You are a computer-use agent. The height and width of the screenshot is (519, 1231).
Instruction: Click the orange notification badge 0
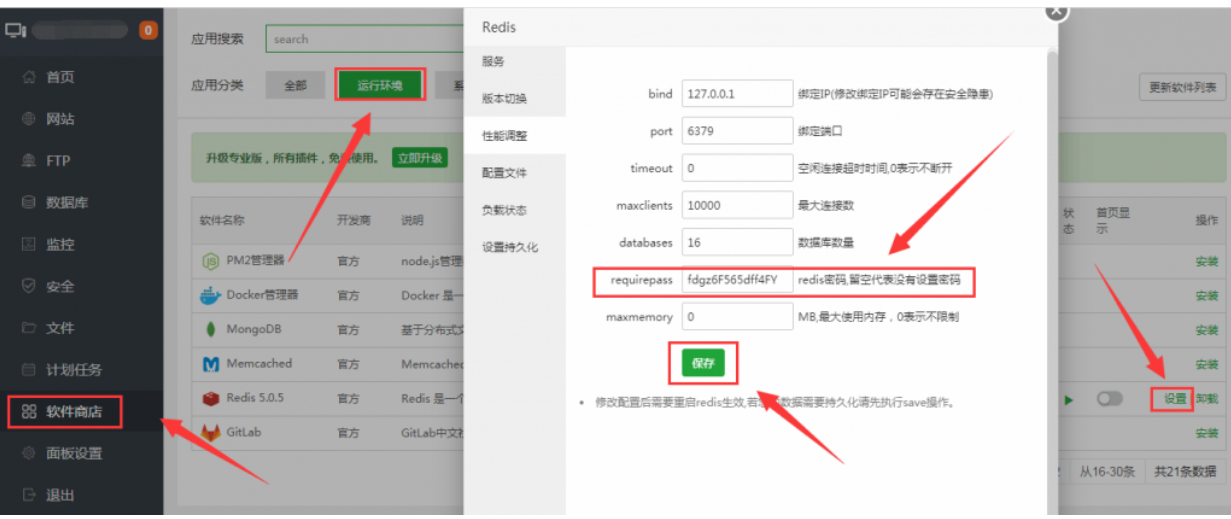pyautogui.click(x=149, y=30)
